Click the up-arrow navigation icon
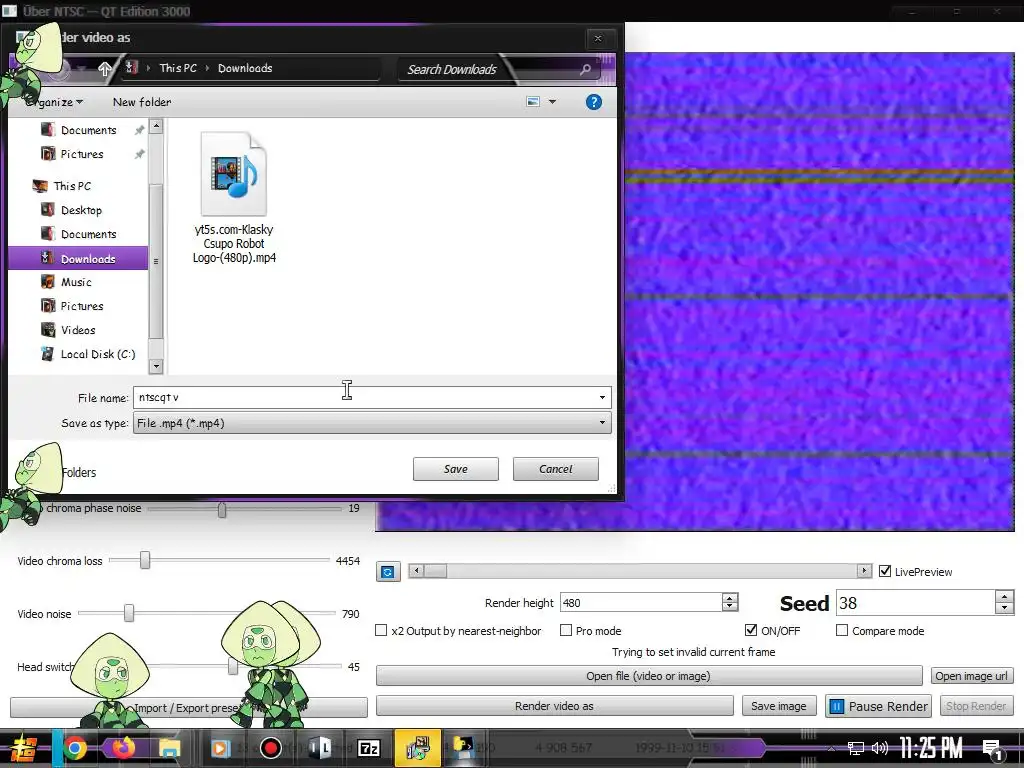Screen dimensions: 1024x768 104,69
